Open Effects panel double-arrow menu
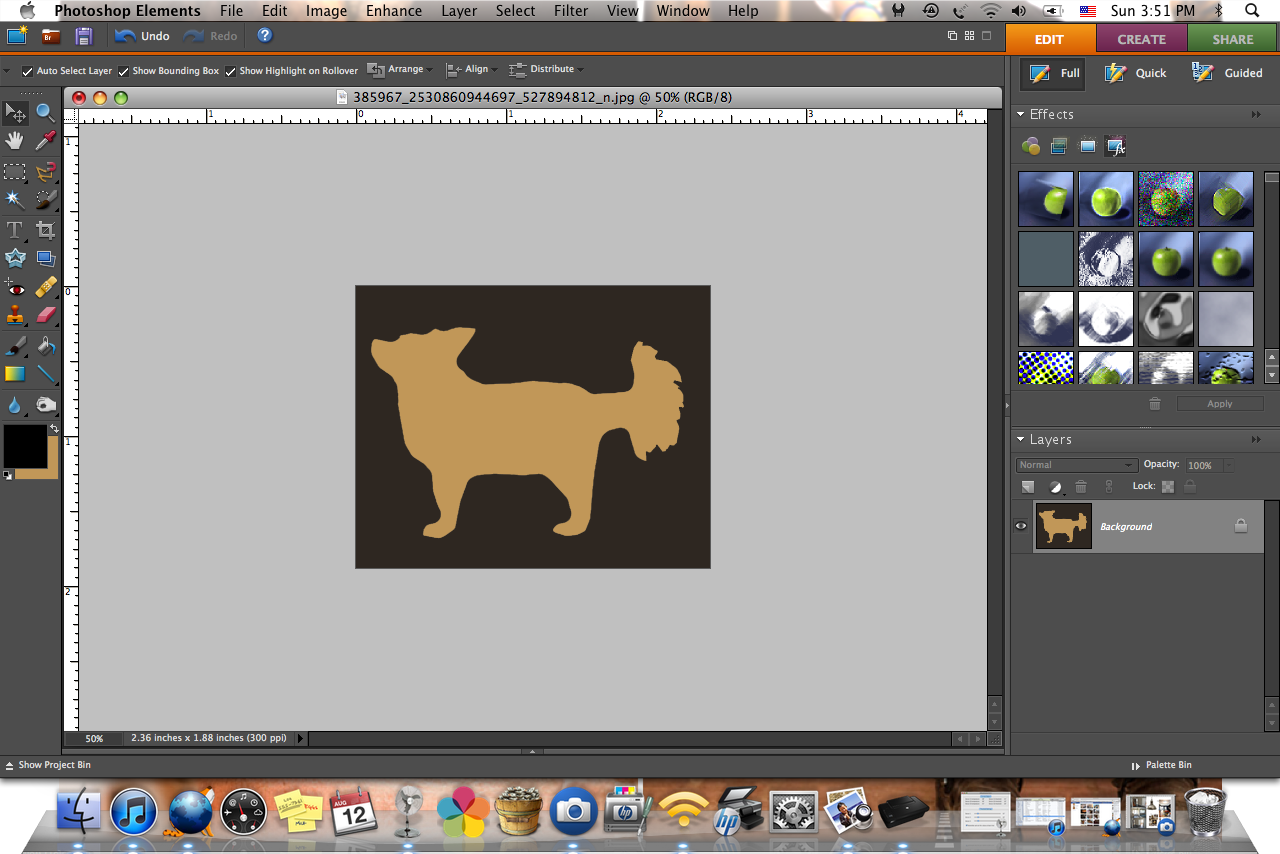The image size is (1280, 854). click(1256, 115)
